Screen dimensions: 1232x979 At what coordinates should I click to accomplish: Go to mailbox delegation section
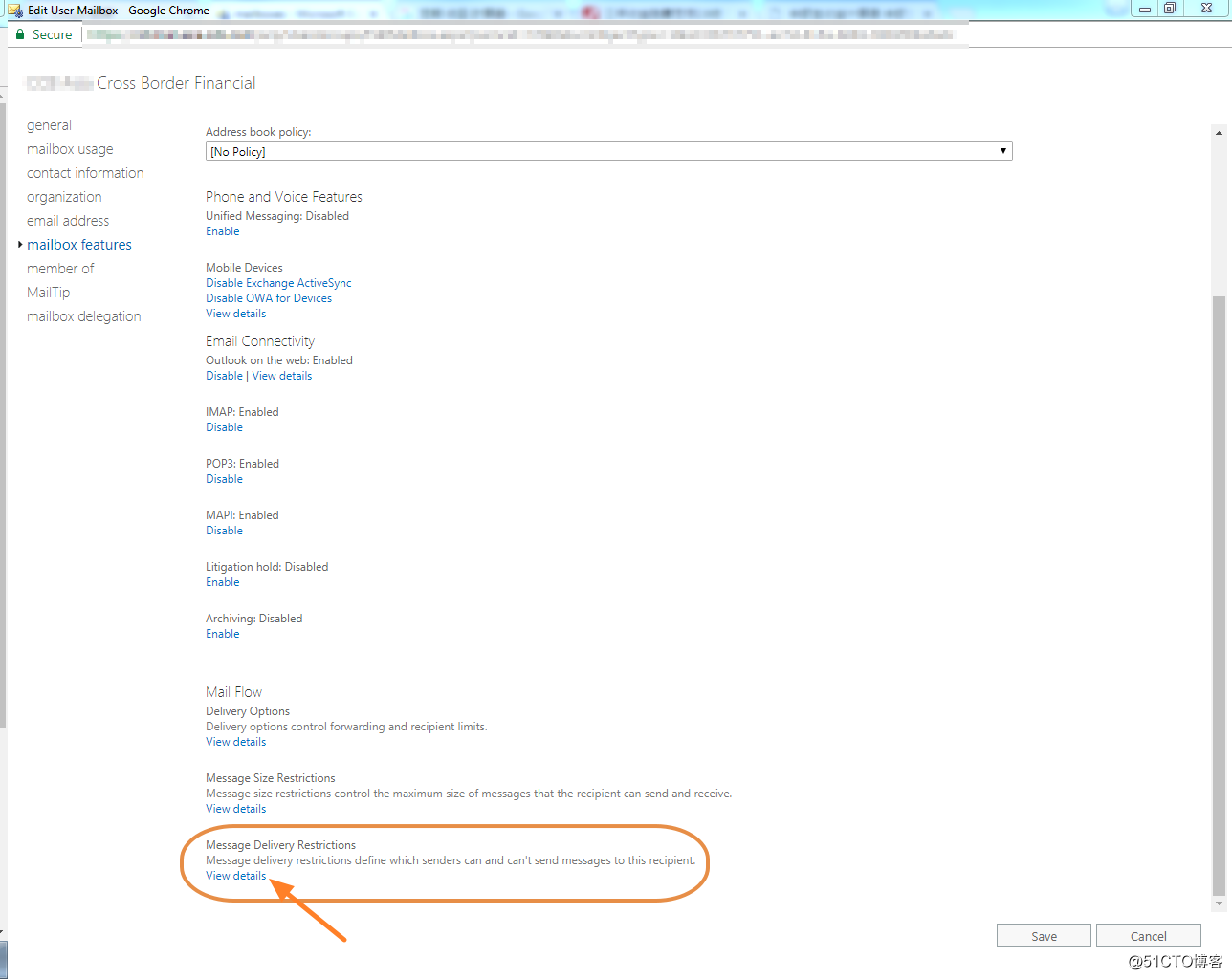point(83,316)
